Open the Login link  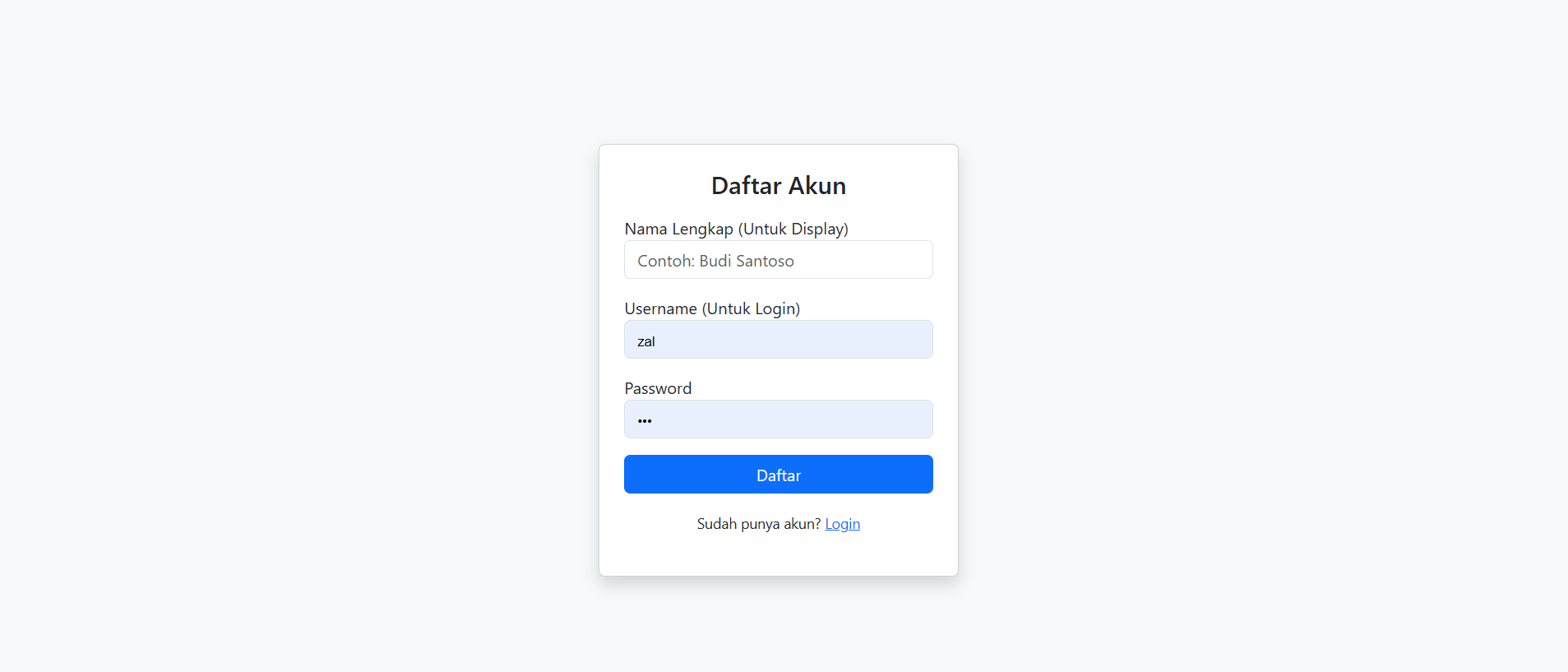(842, 524)
